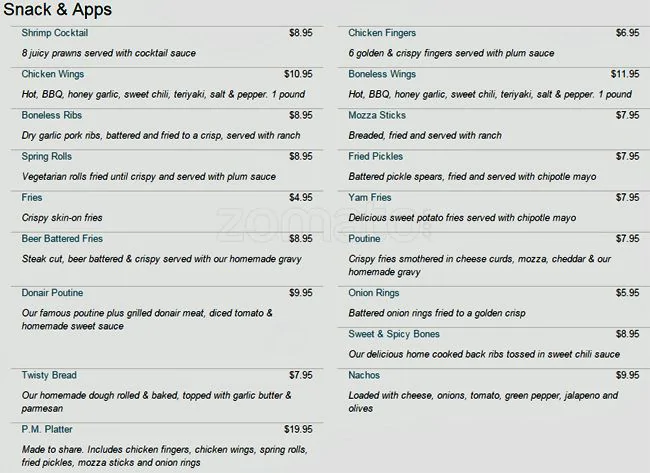
Task: Open the Boneless Ribs menu entry
Action: pos(52,115)
